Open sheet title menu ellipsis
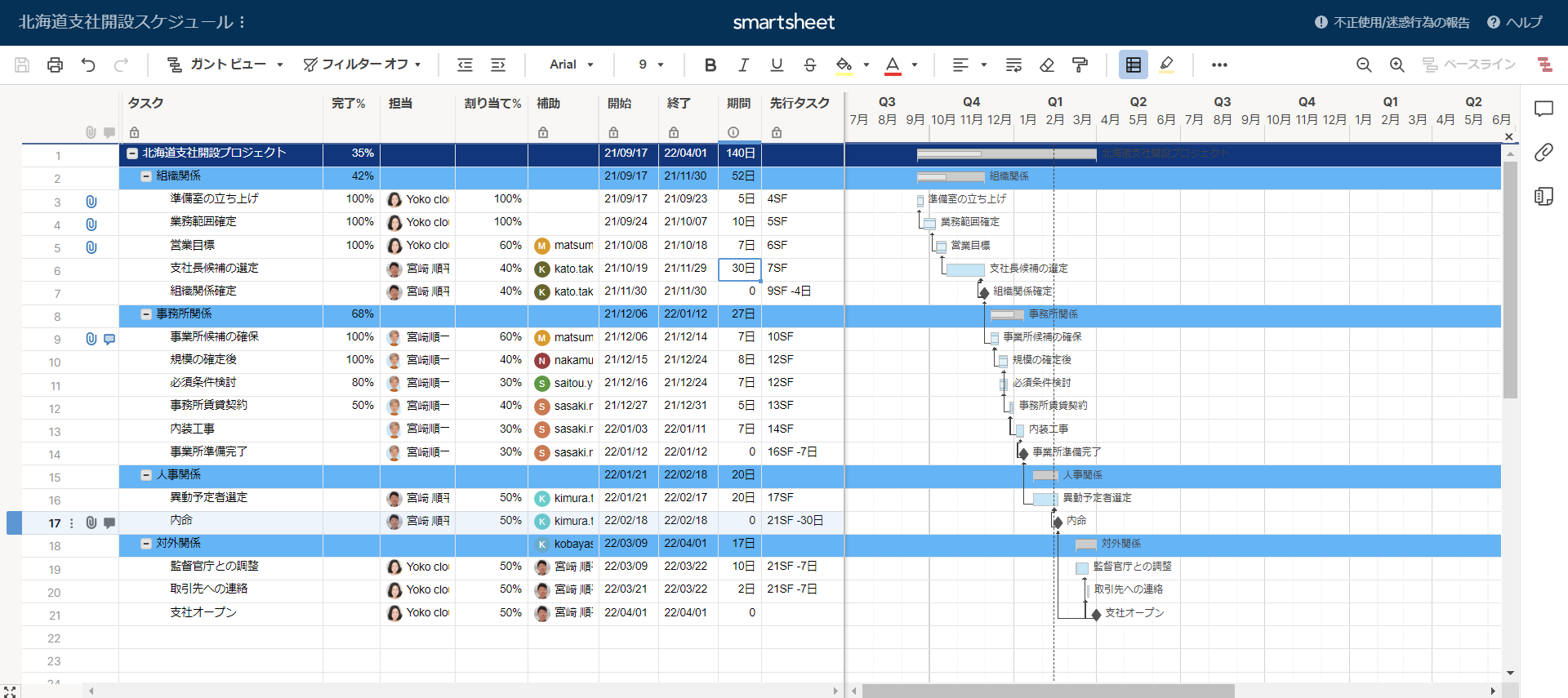Screen dimensions: 1568x698 tap(243, 22)
